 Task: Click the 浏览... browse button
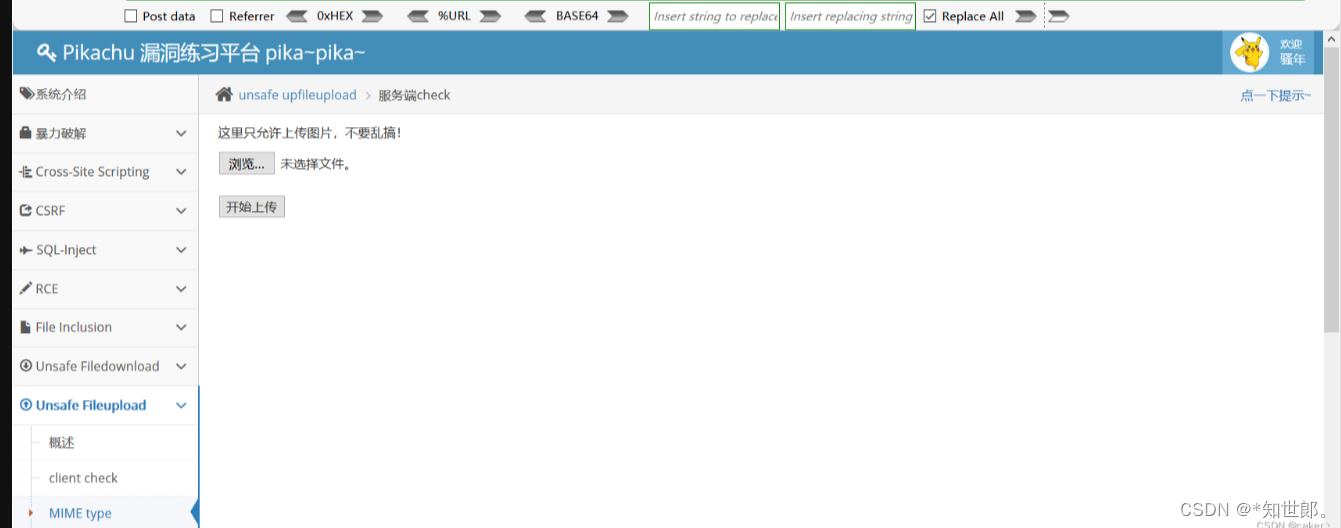246,164
